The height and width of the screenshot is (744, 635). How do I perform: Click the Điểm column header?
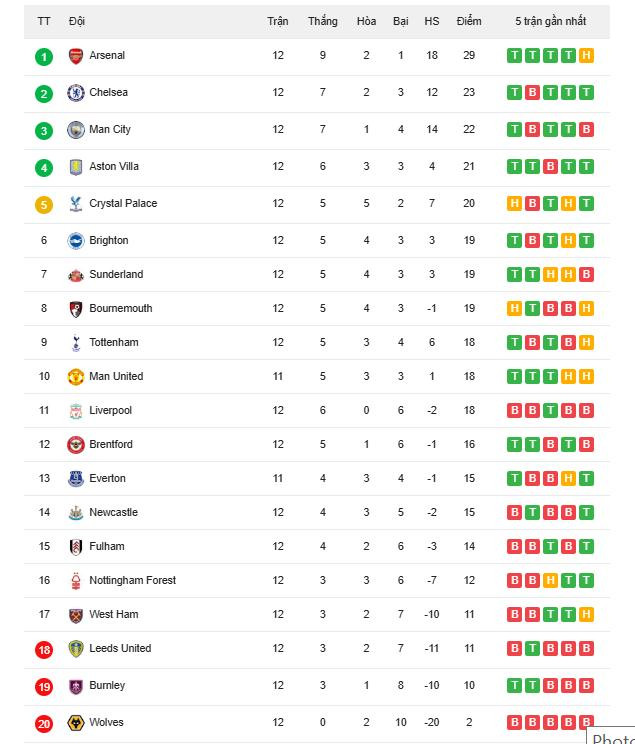click(x=468, y=21)
